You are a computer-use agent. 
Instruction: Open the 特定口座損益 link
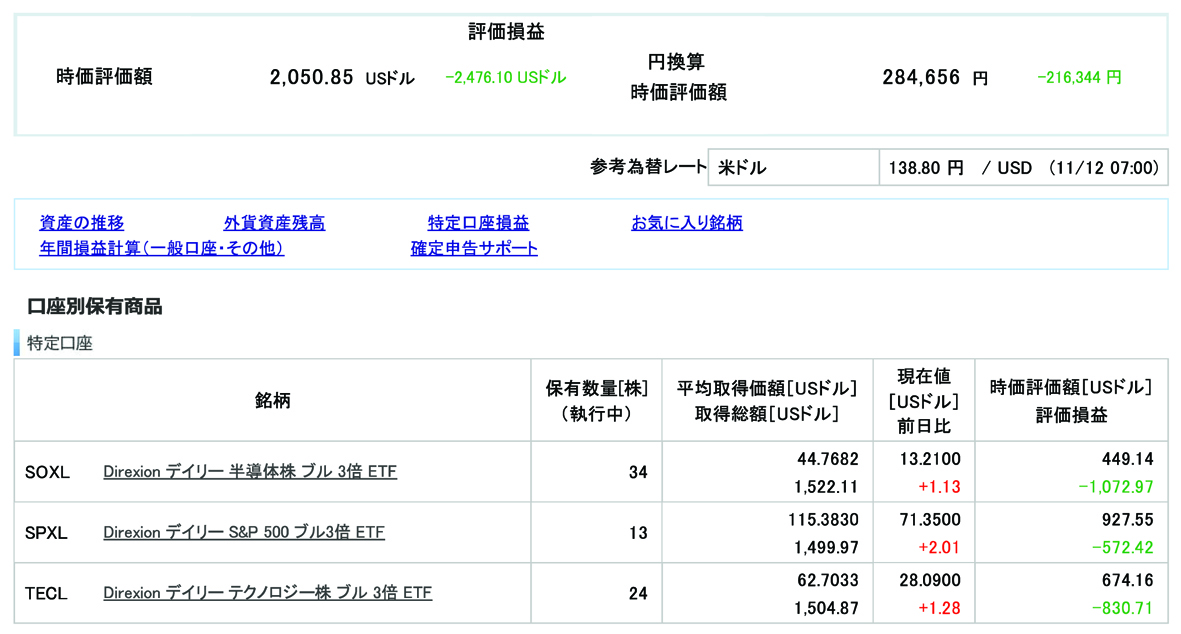(x=478, y=223)
